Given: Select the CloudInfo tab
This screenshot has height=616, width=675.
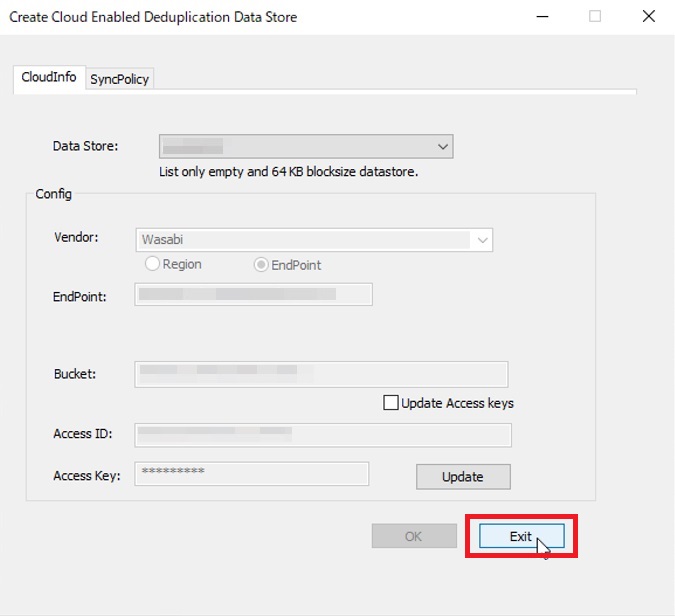Looking at the screenshot, I should click(49, 78).
